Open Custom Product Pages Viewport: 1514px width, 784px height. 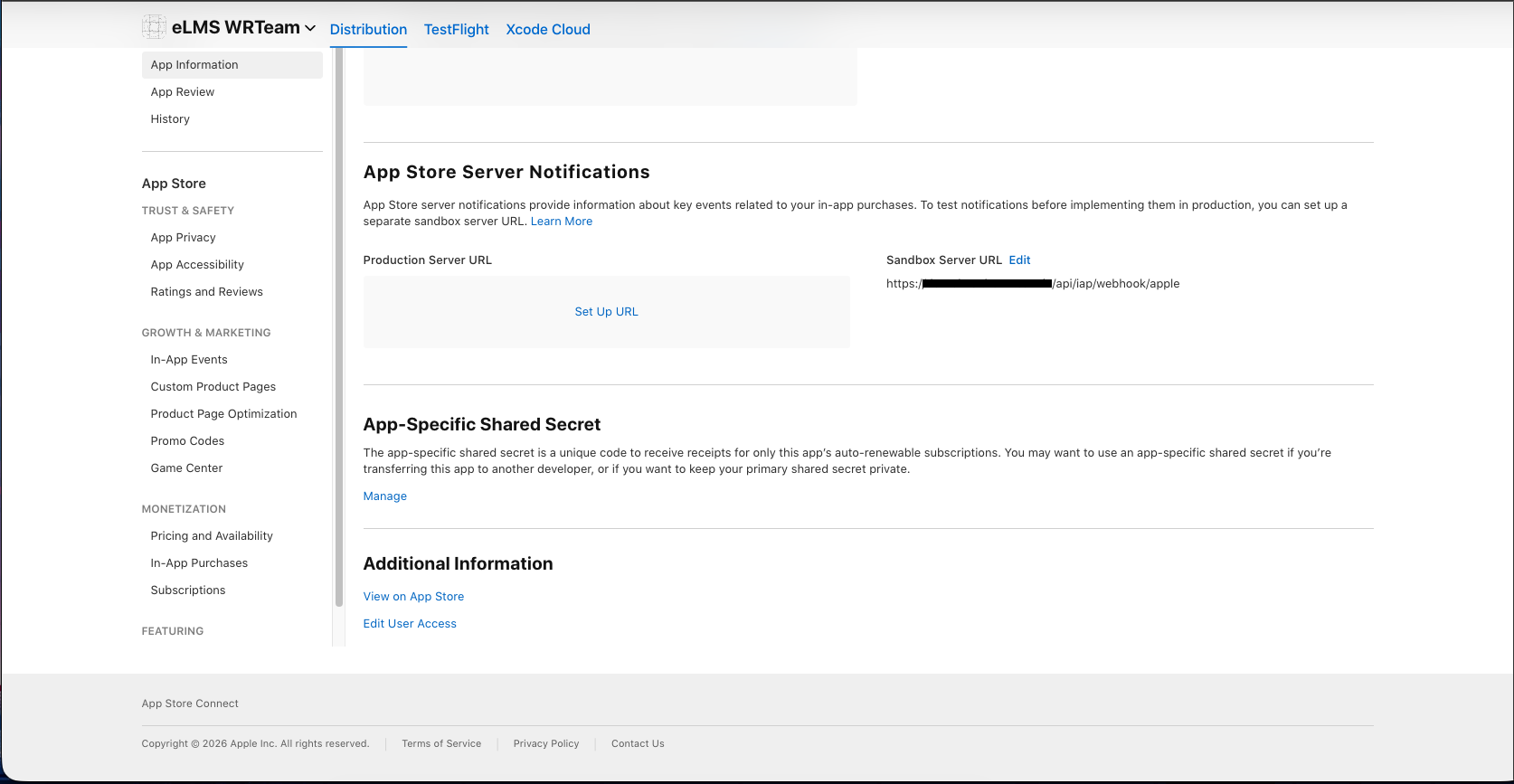coord(213,387)
